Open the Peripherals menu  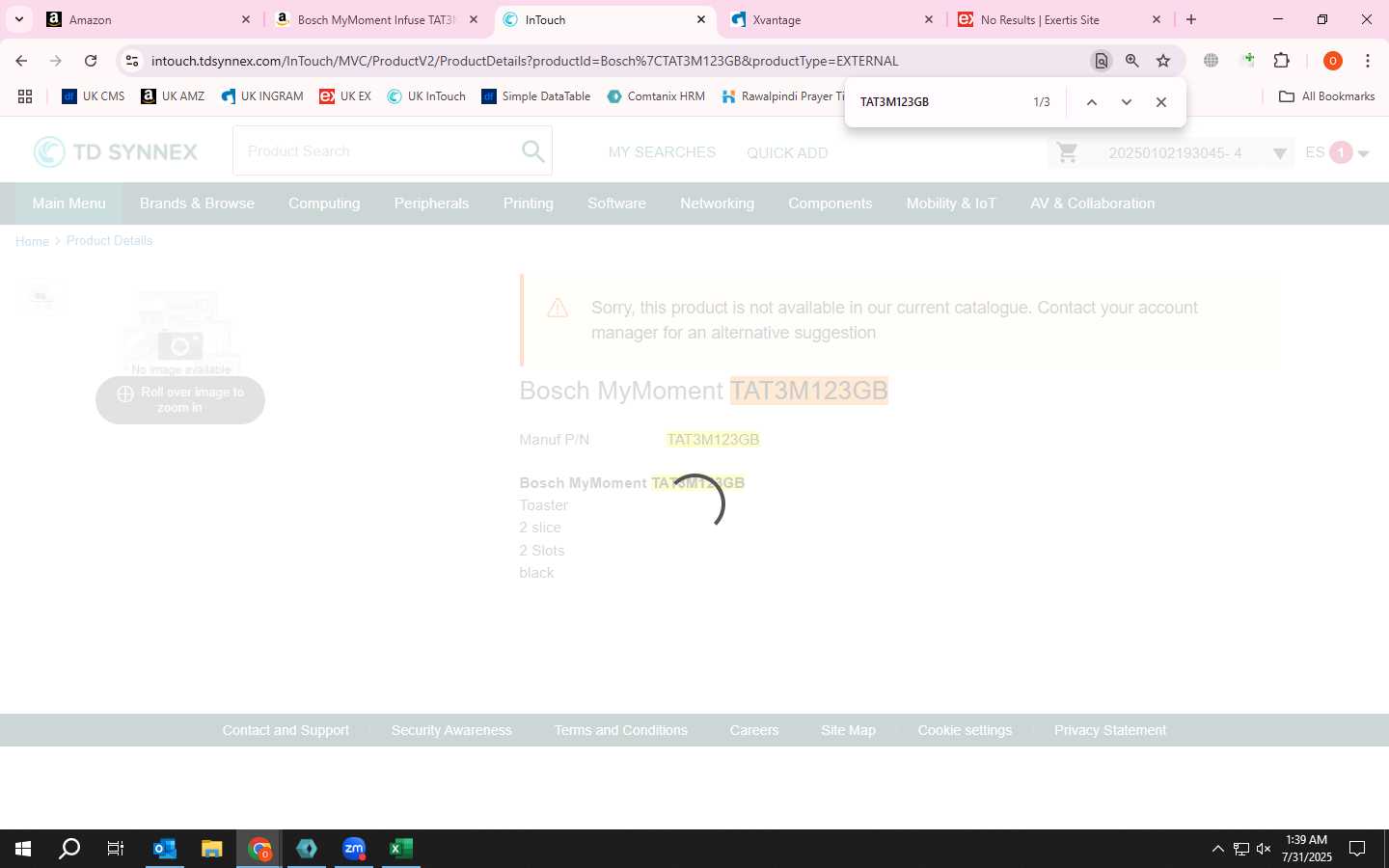click(431, 203)
